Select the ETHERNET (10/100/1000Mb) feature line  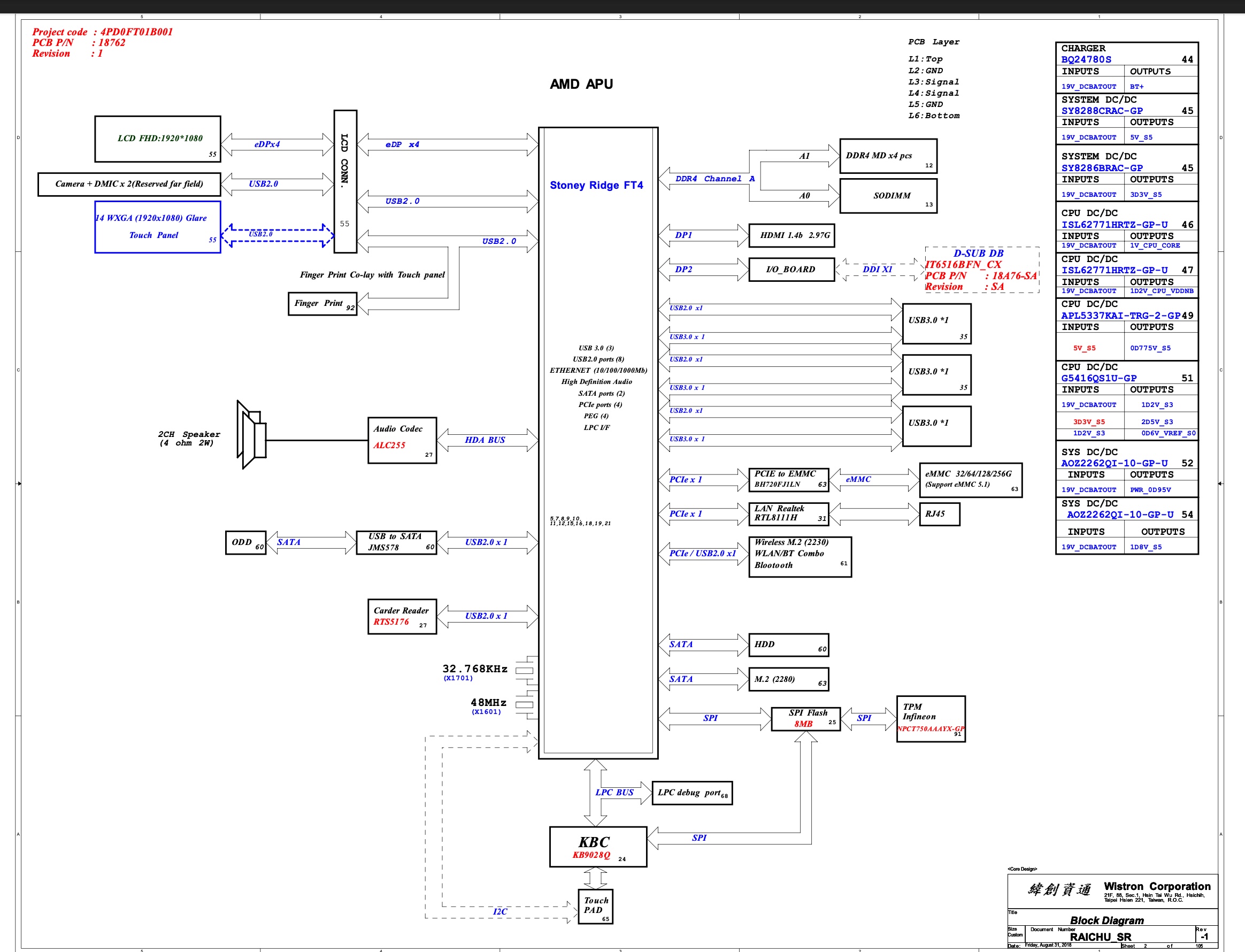(598, 371)
